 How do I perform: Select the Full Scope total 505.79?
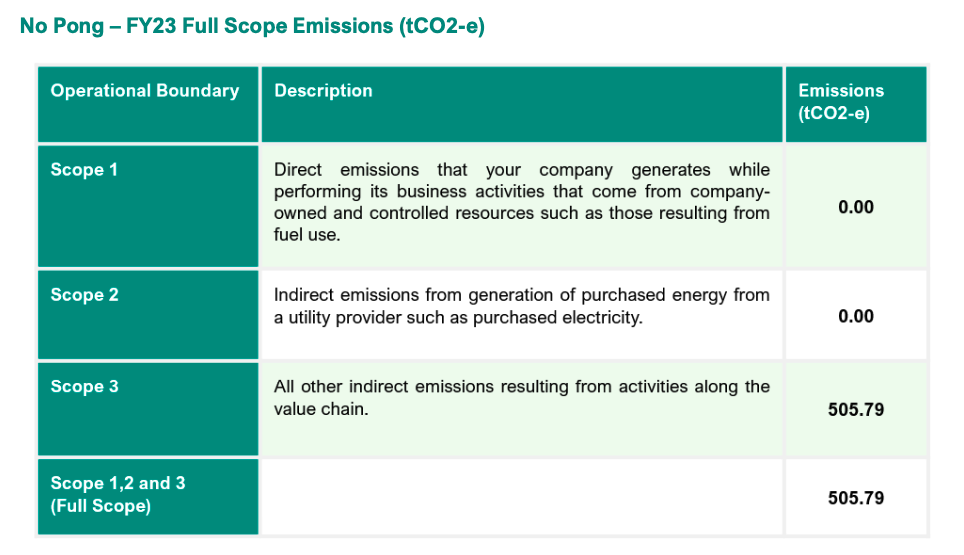[x=856, y=498]
